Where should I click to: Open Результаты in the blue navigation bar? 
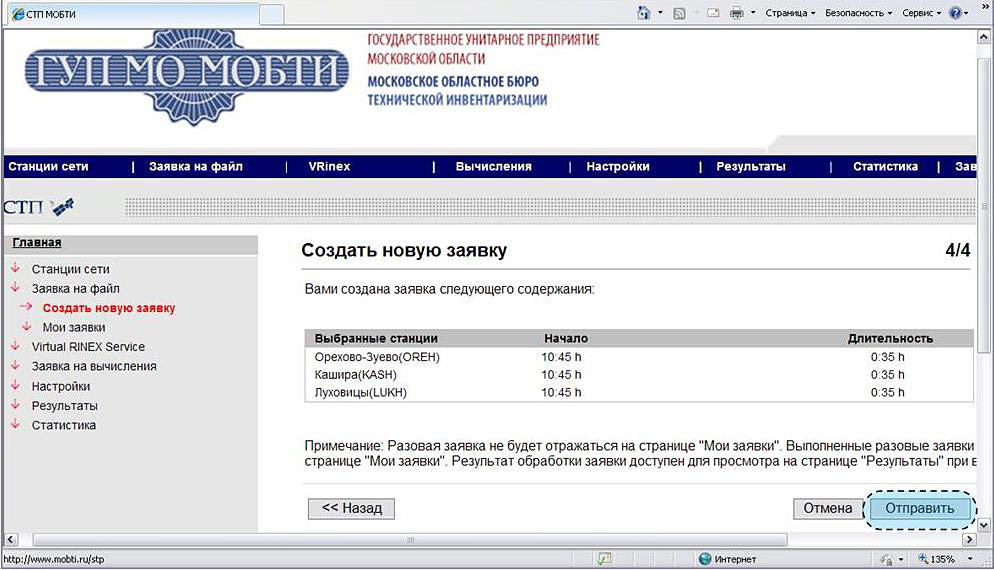751,167
